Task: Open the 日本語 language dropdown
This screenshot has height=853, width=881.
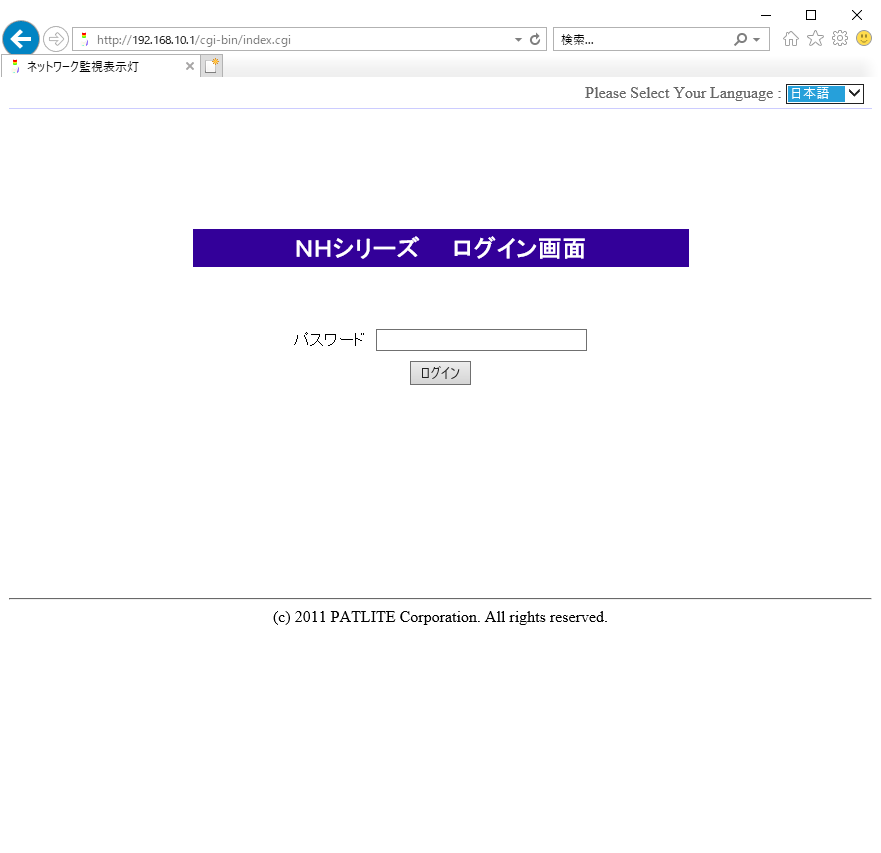Action: [x=824, y=93]
